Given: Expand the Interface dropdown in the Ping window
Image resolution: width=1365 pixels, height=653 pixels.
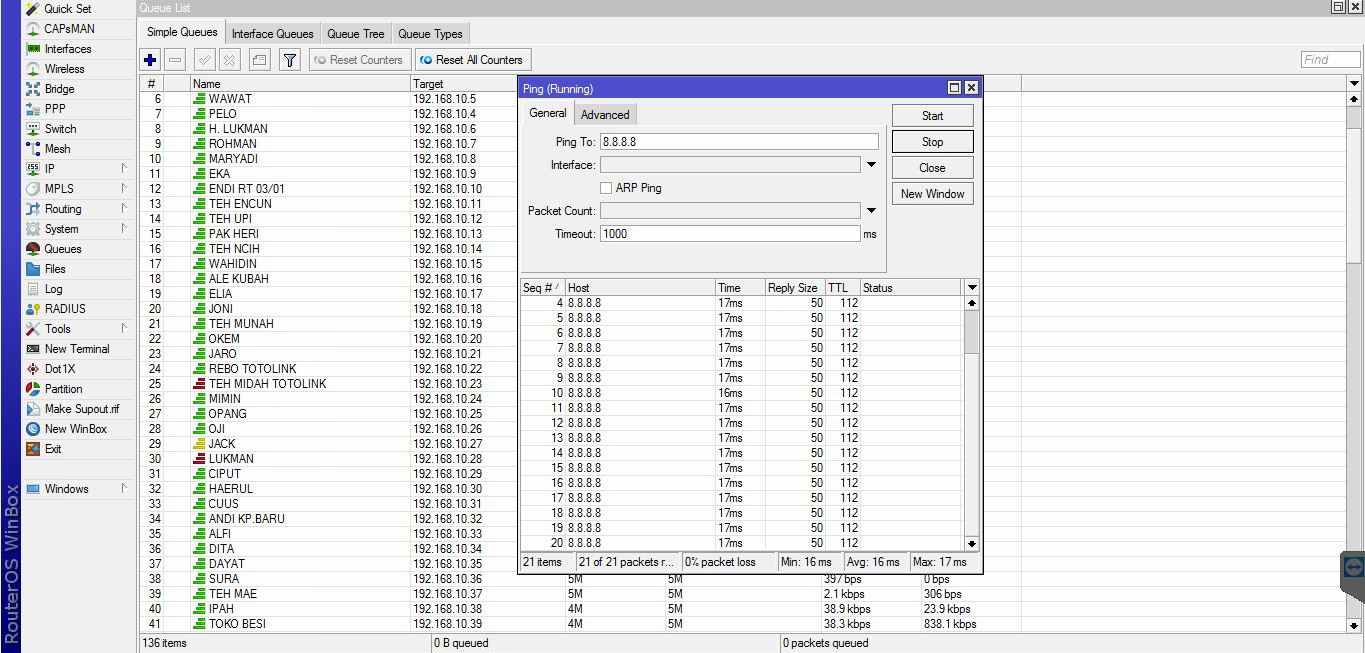Looking at the screenshot, I should 871,165.
